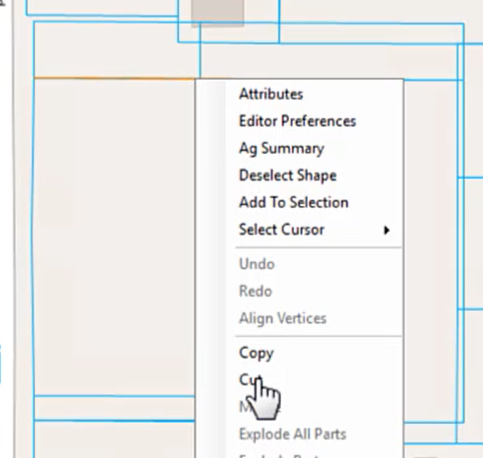Open Attributes from the context menu
This screenshot has height=458, width=483.
pos(271,94)
